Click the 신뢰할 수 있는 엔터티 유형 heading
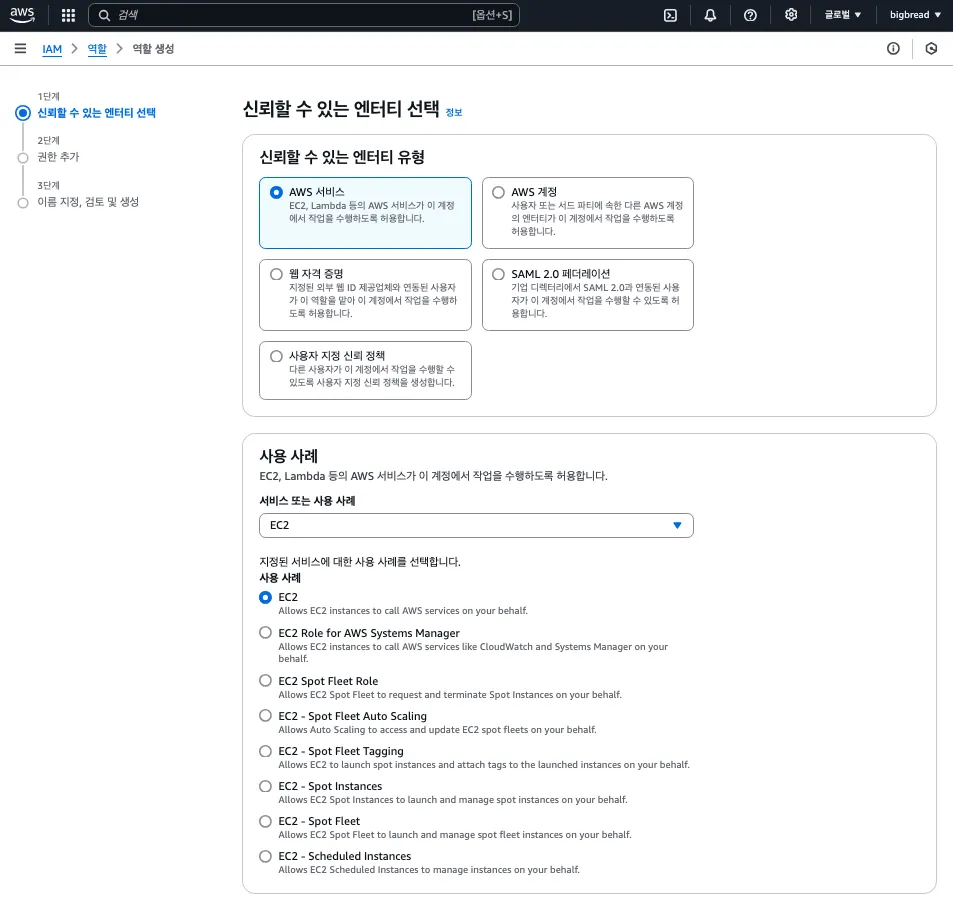This screenshot has width=953, height=897. 342,157
